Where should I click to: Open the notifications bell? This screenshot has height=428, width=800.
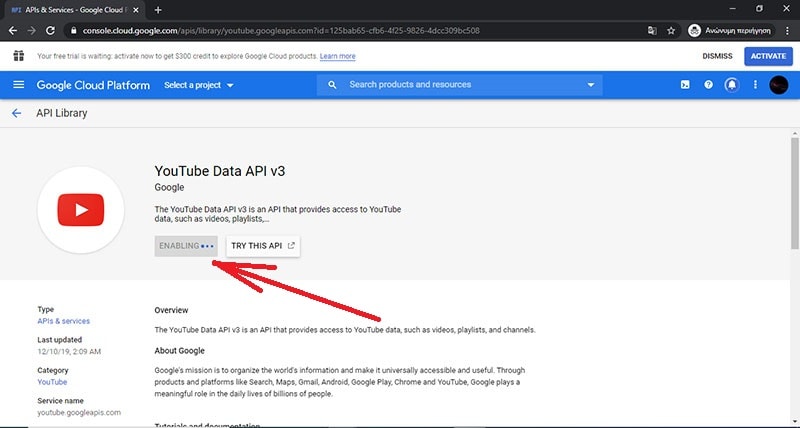[x=732, y=85]
